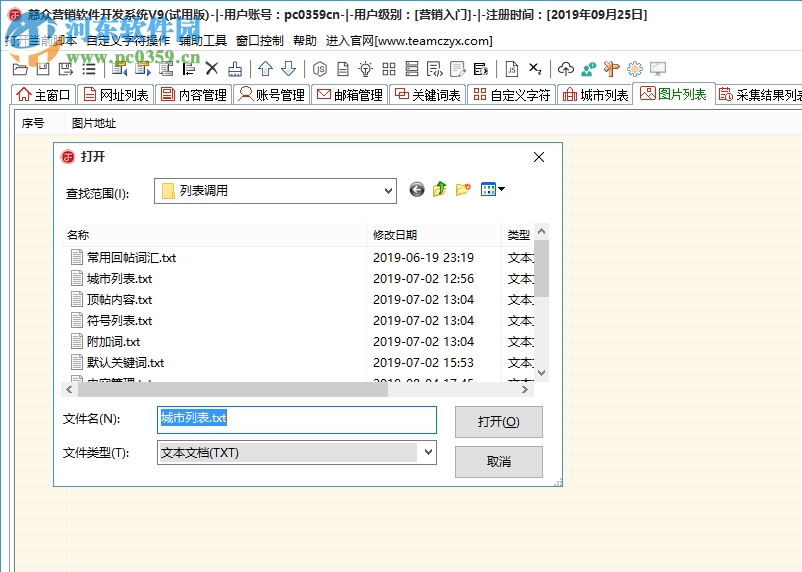Viewport: 802px width, 572px height.
Task: Switch to the 关键词表 tab
Action: [x=428, y=95]
